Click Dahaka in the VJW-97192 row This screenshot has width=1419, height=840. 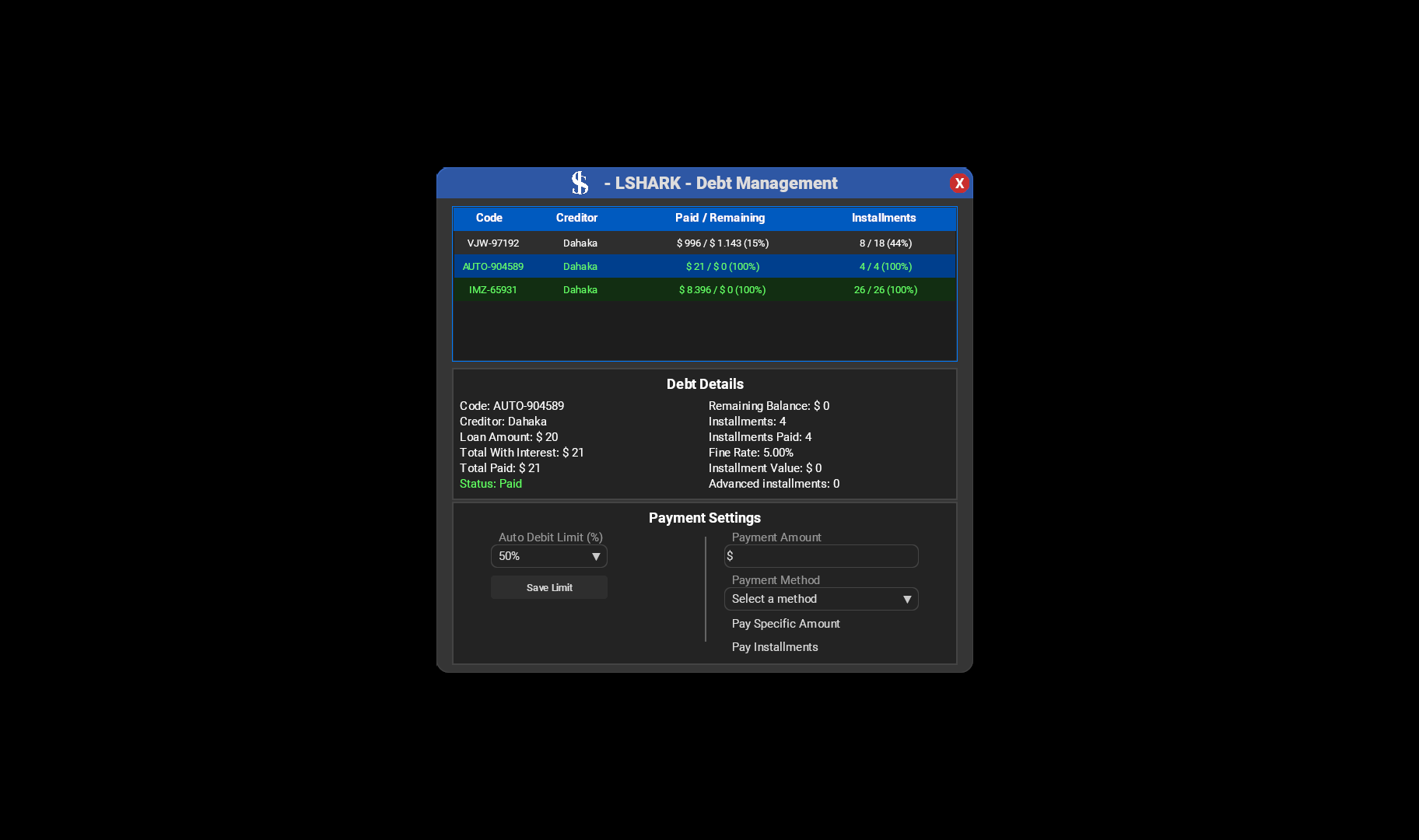pos(580,243)
